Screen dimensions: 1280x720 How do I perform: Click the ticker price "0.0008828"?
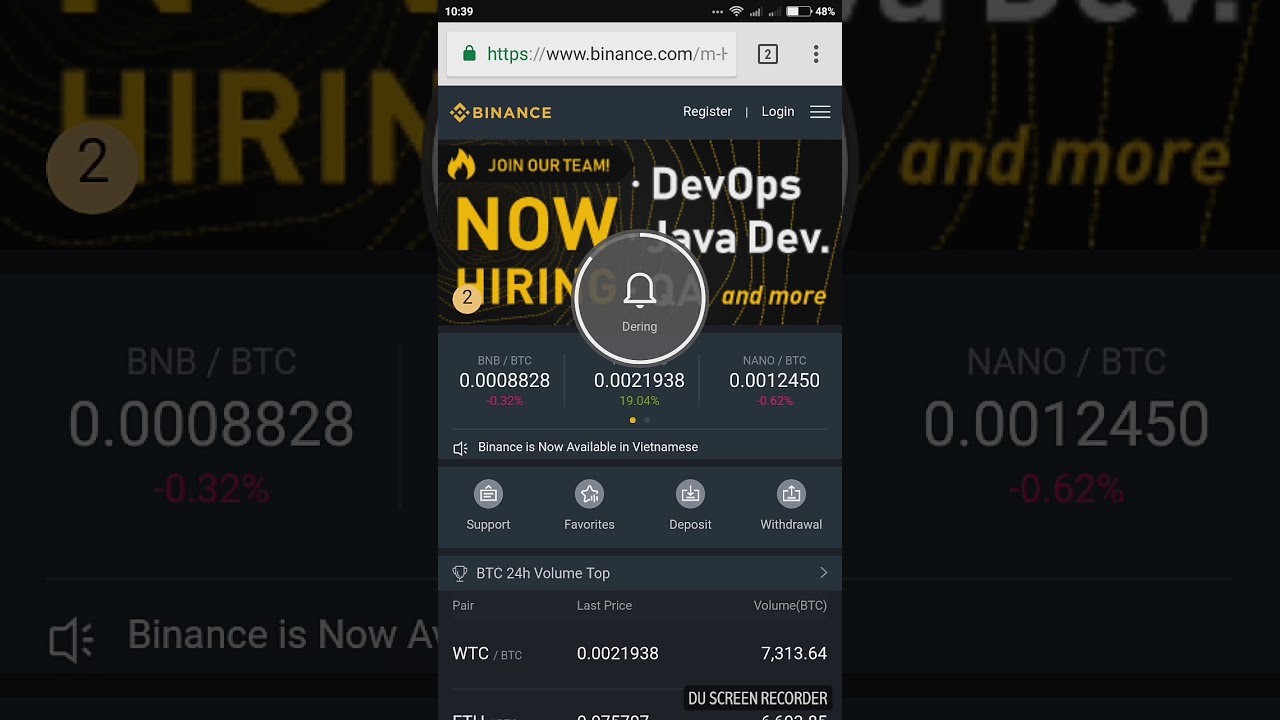tap(504, 381)
